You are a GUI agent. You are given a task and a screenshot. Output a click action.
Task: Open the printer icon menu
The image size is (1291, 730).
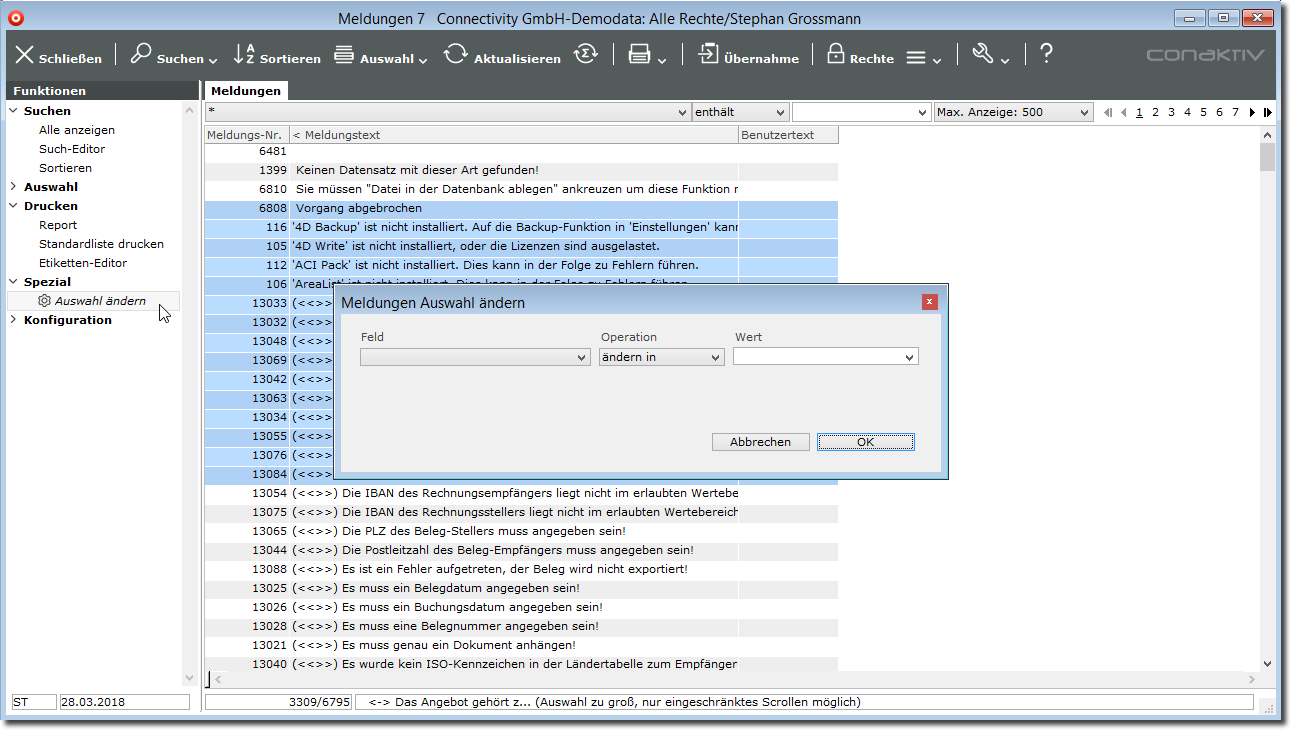point(640,55)
